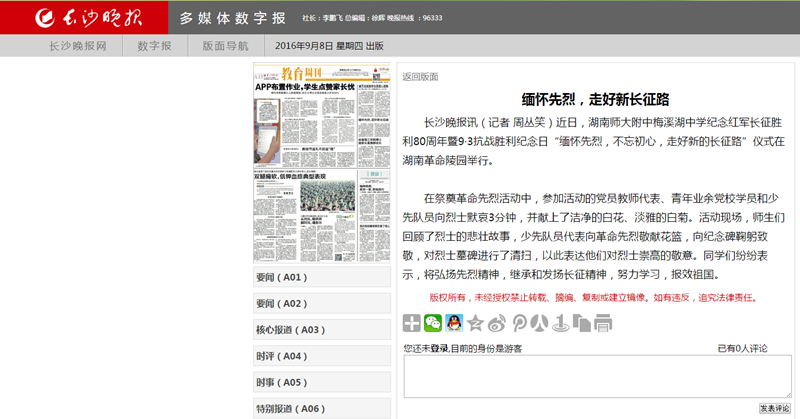Click the plus more-share icon

412,323
